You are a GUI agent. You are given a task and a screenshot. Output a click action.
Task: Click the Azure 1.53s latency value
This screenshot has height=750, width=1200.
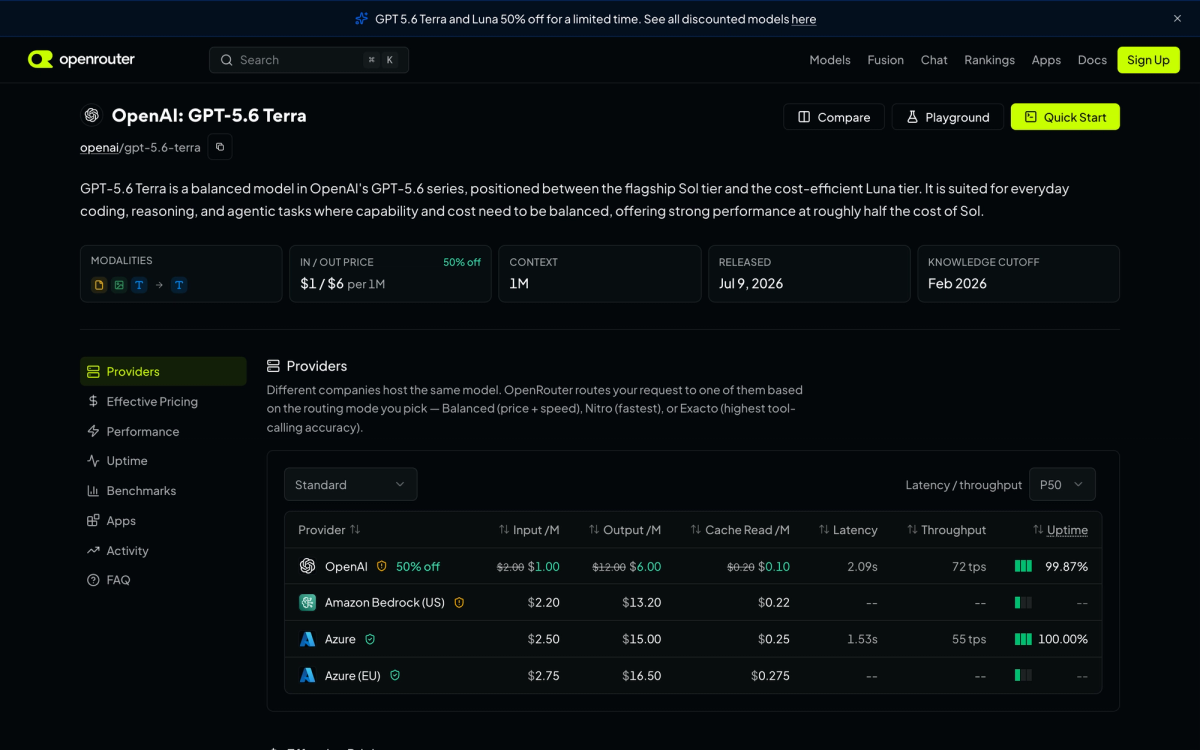tap(862, 639)
